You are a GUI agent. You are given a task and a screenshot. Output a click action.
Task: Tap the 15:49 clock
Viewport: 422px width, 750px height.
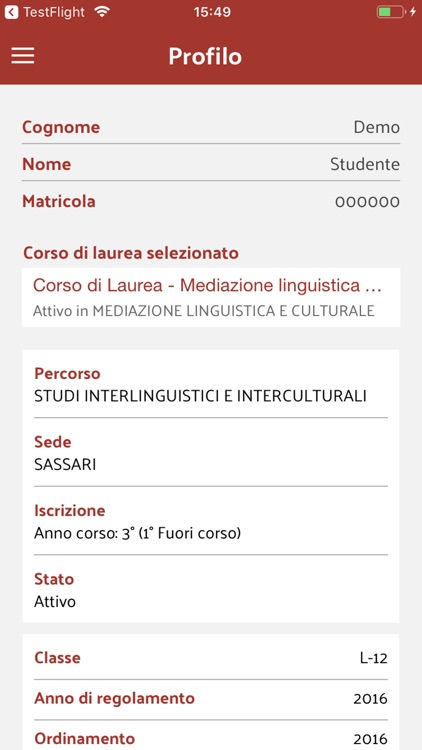[x=212, y=12]
